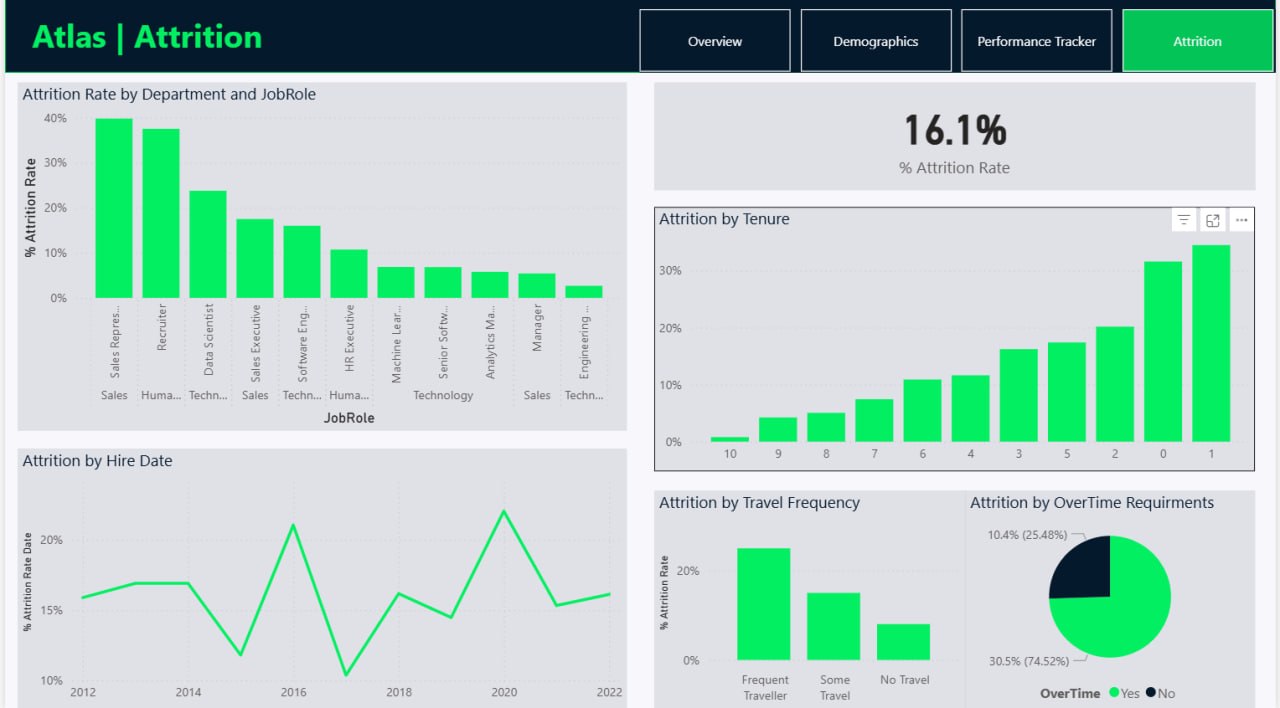Select the Recruiter bar

coord(161,213)
